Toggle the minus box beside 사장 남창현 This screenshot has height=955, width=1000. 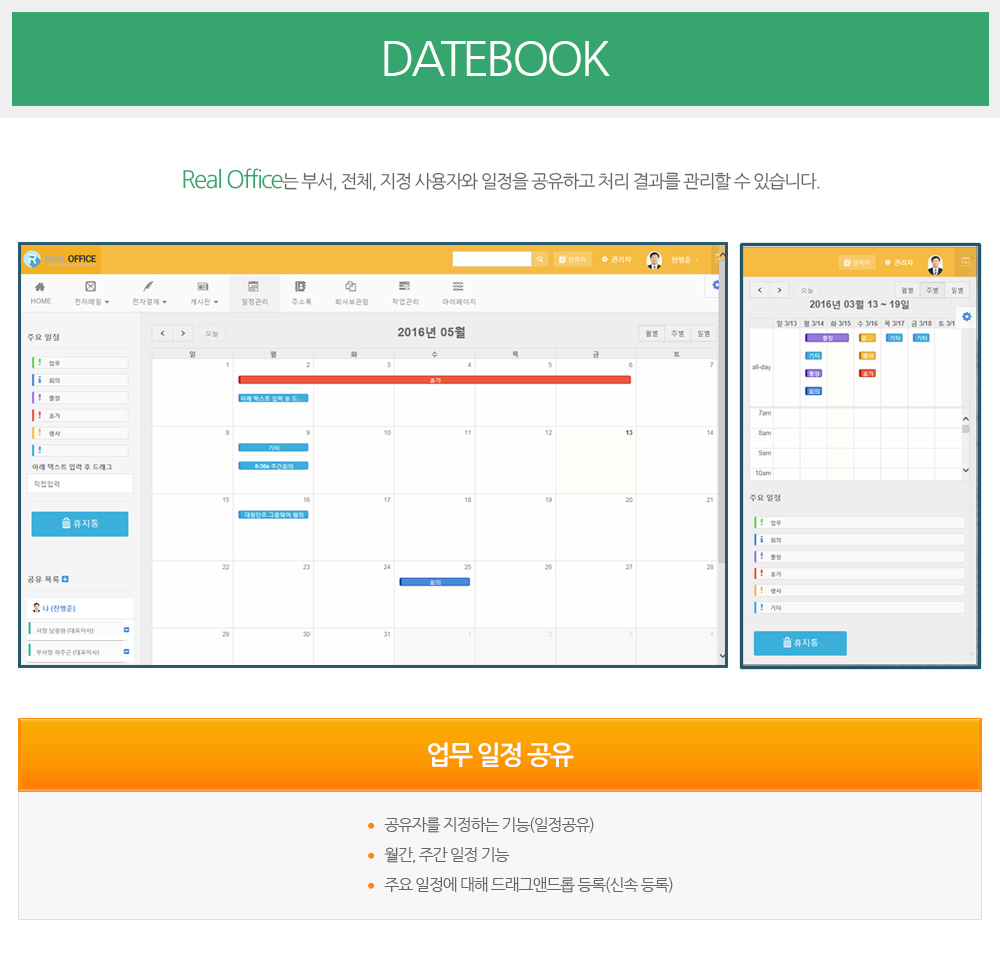126,630
